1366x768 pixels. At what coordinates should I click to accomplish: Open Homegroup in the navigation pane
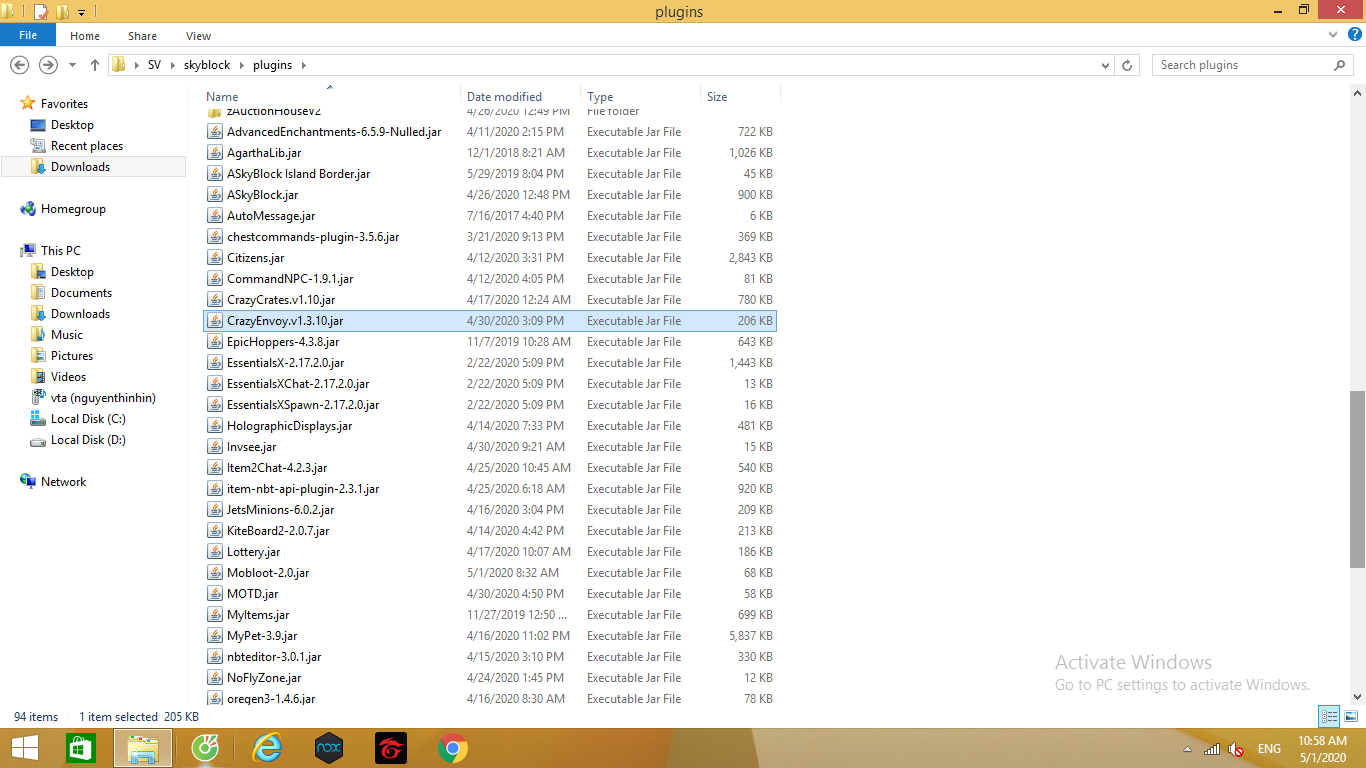click(72, 209)
